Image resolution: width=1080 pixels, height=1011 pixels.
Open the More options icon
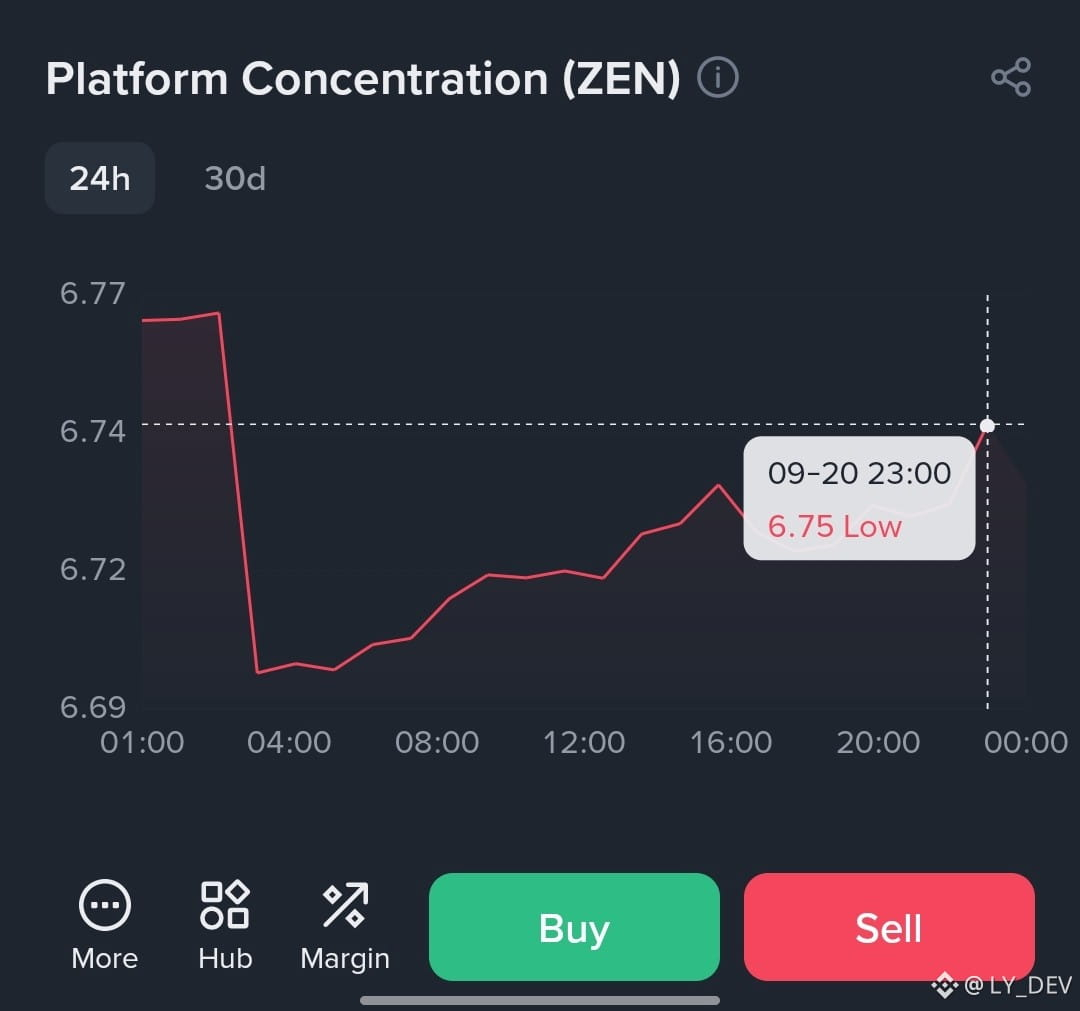pos(105,905)
